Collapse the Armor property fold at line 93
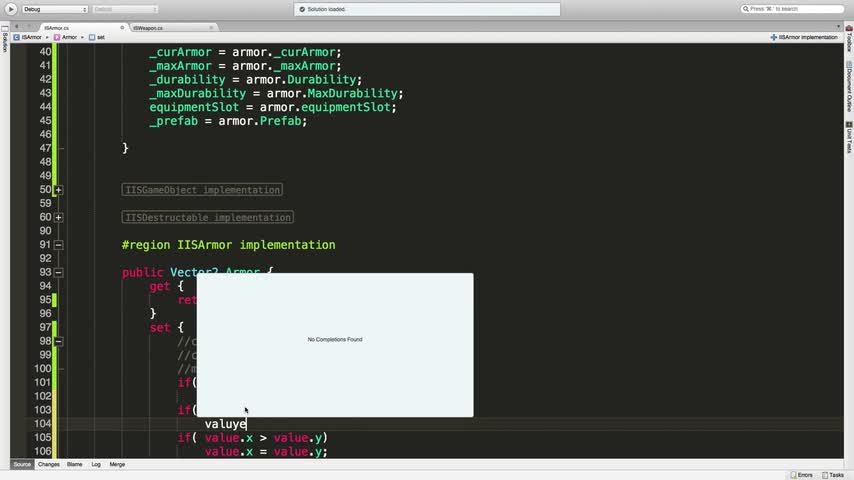The image size is (854, 480). 58,272
